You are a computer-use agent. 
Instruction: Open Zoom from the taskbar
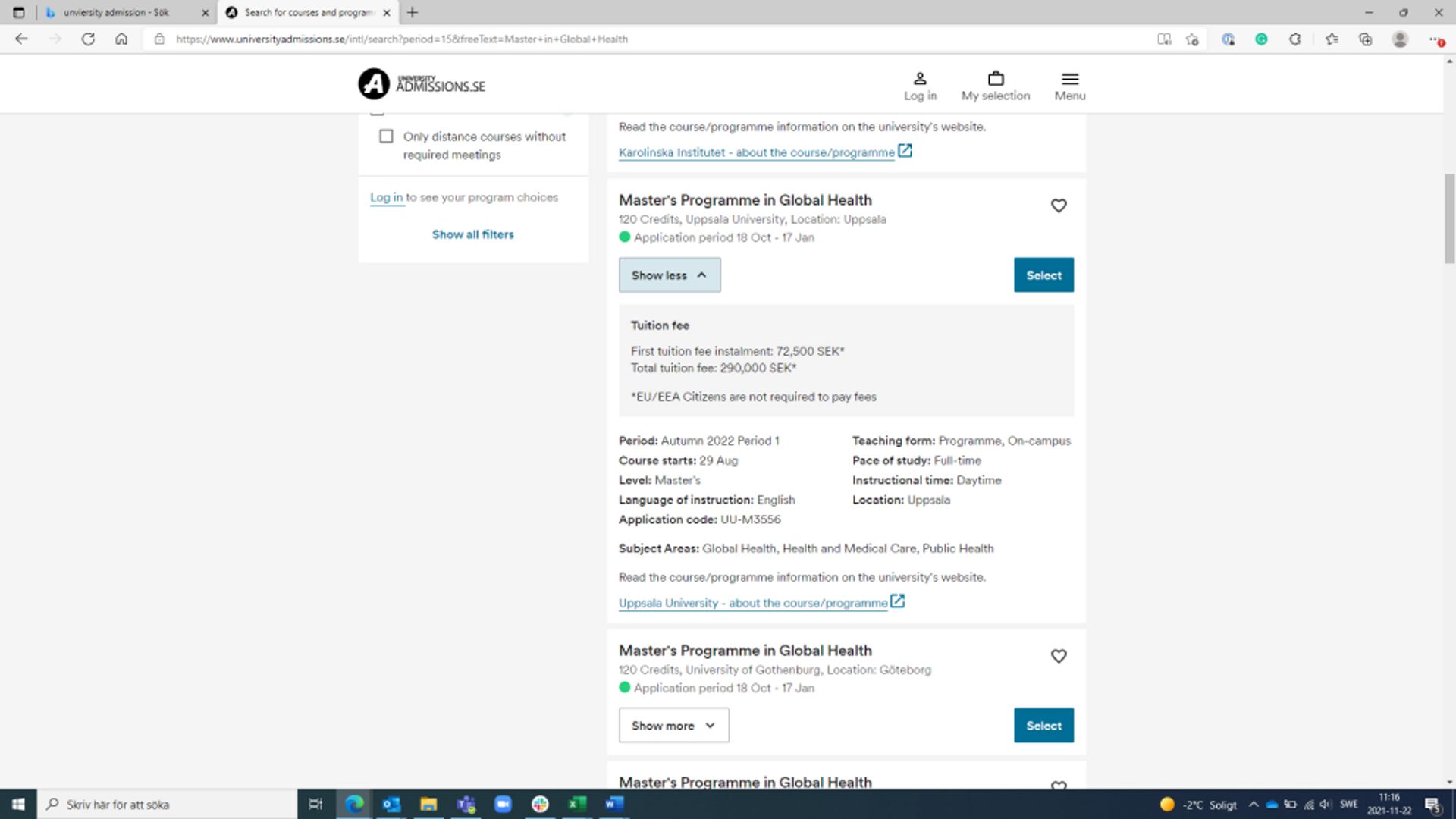click(x=503, y=804)
